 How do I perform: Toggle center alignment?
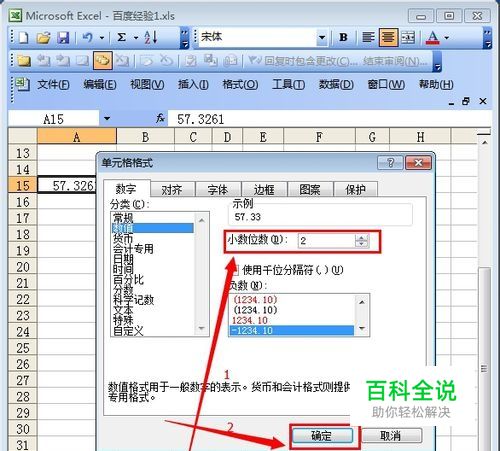point(388,37)
